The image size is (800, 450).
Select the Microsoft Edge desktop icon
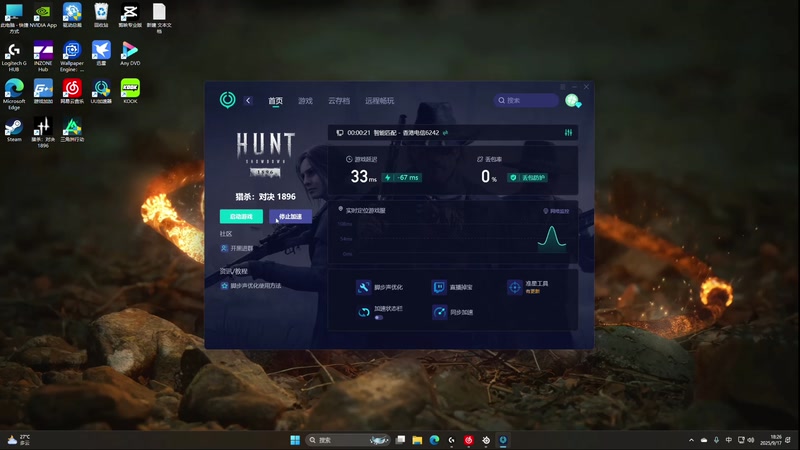click(x=14, y=94)
